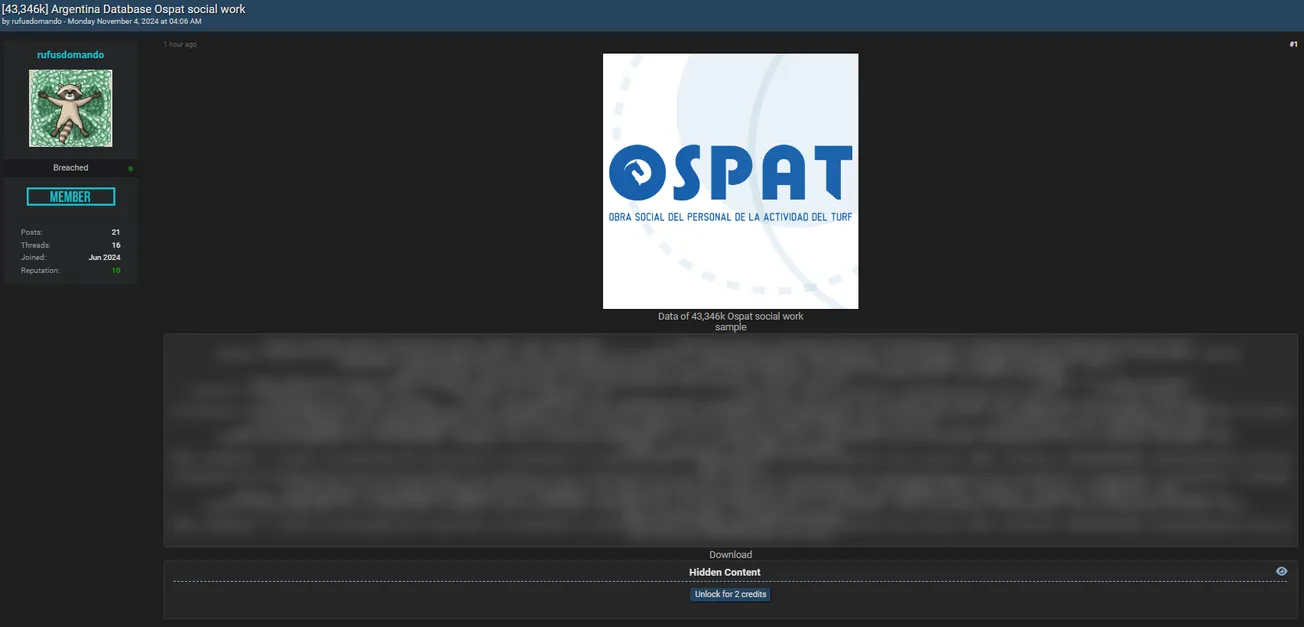Click the threads count 16
Image resolution: width=1304 pixels, height=627 pixels.
pos(116,245)
